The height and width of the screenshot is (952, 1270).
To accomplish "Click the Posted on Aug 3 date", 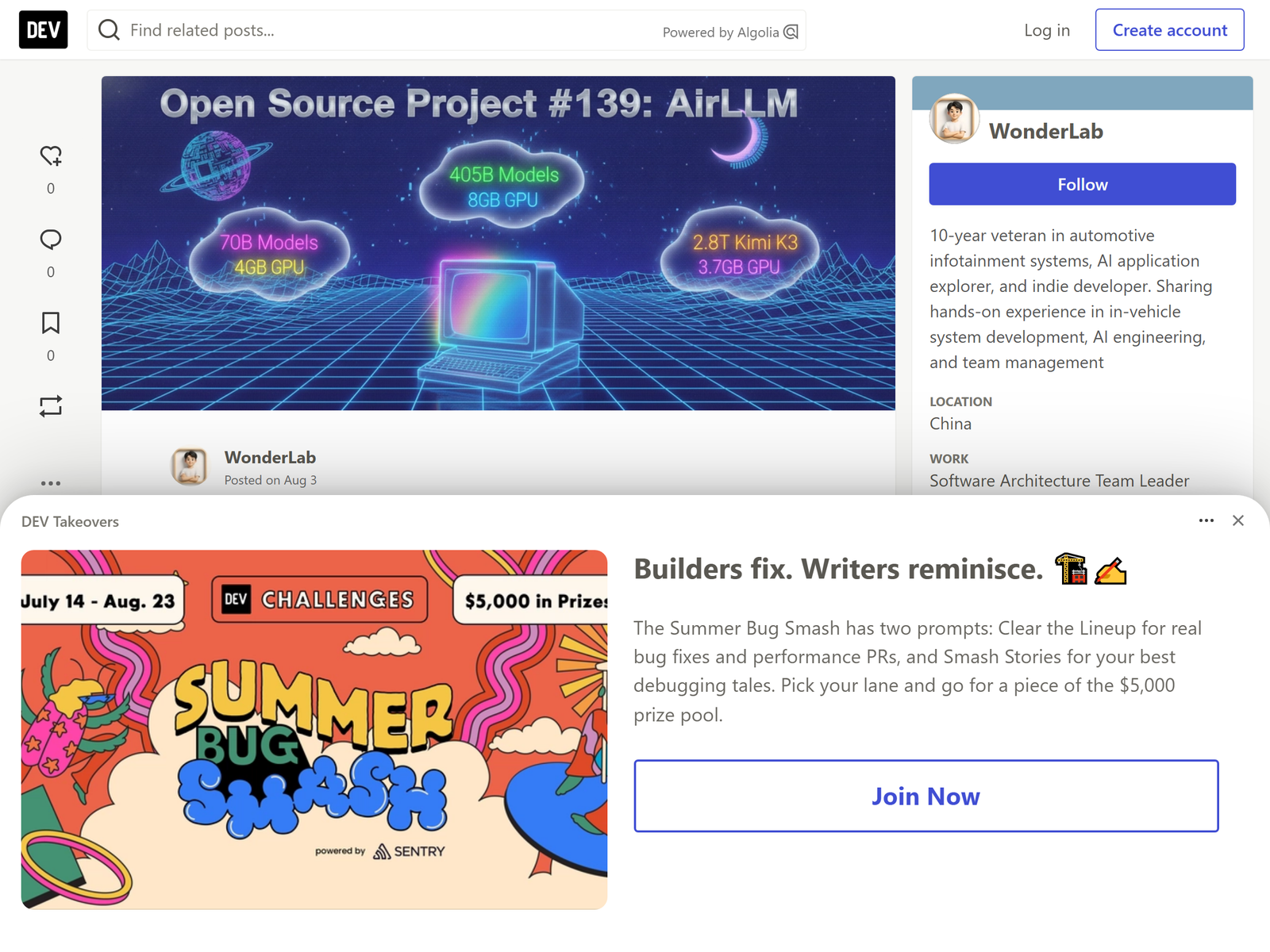I will 271,480.
